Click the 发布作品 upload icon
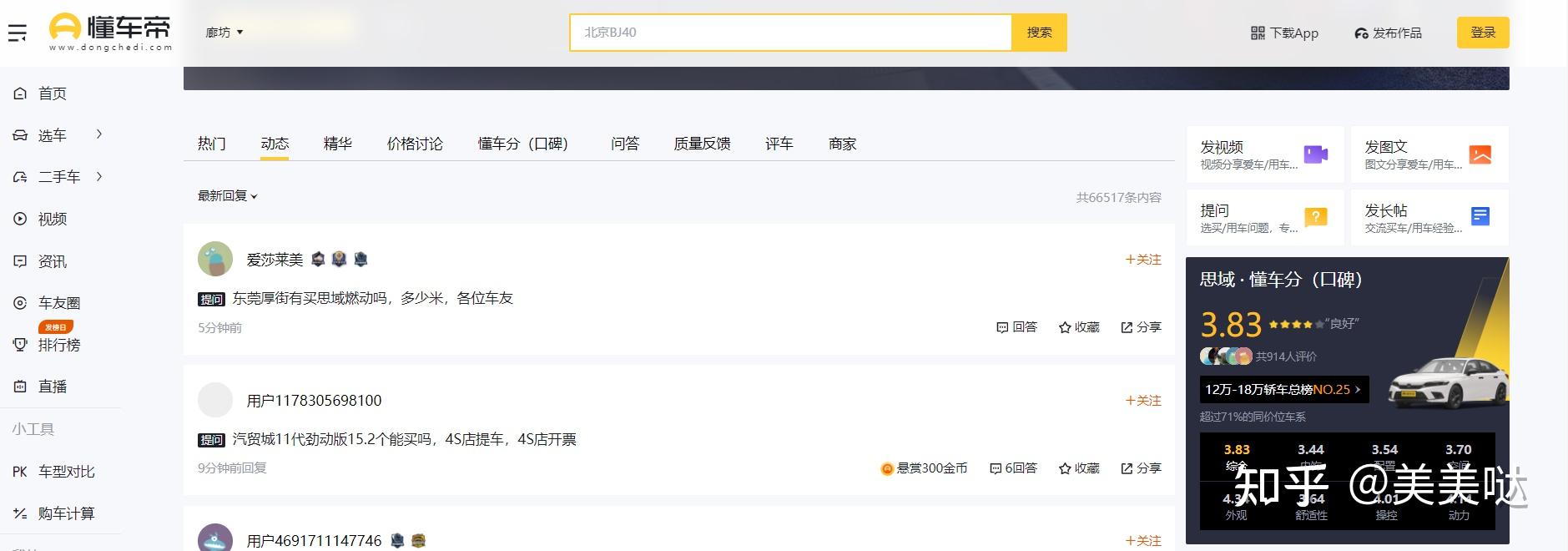Viewport: 1568px width, 551px height. (1361, 33)
